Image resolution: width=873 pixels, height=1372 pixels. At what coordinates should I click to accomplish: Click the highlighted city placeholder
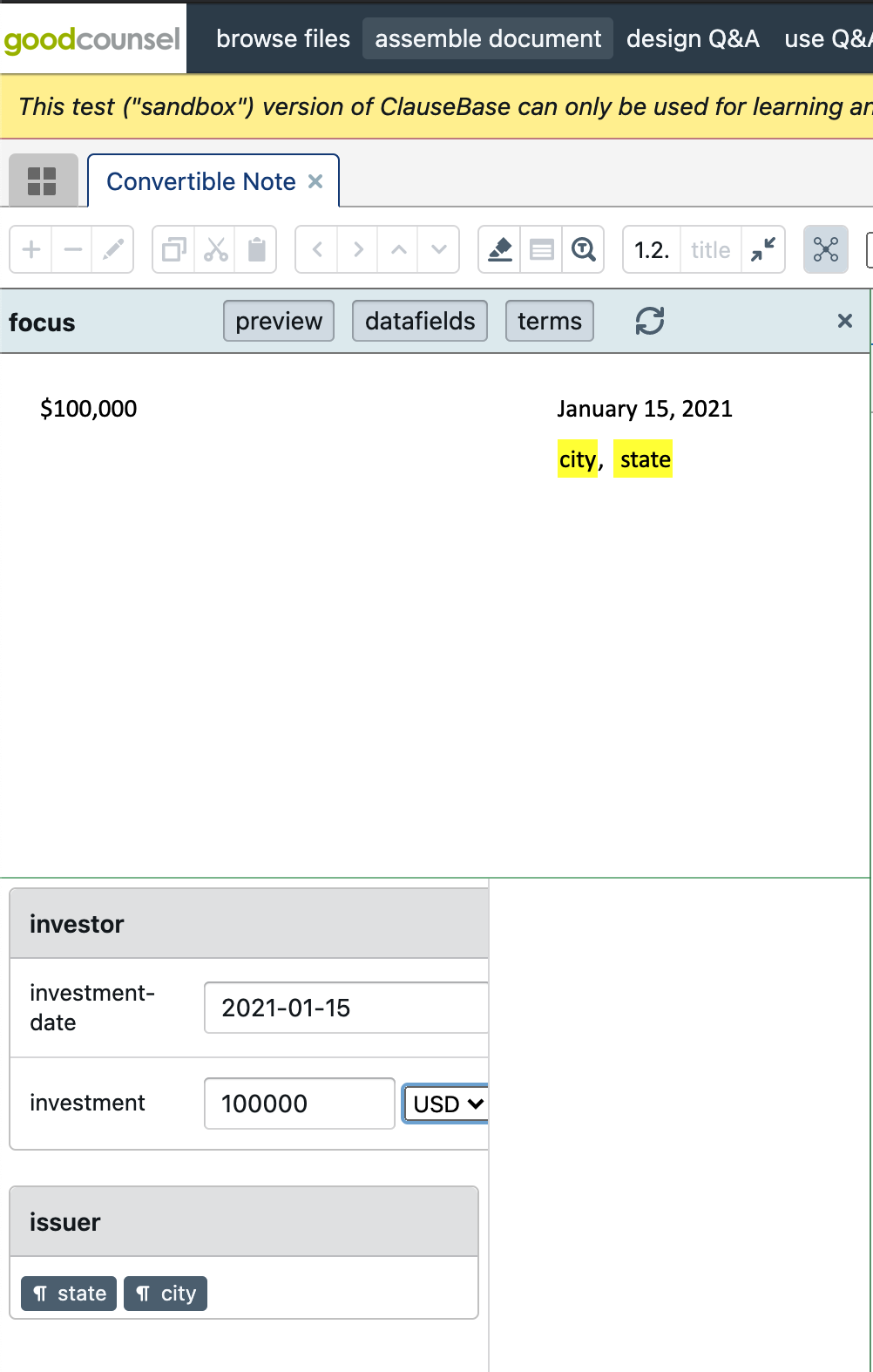(x=578, y=459)
